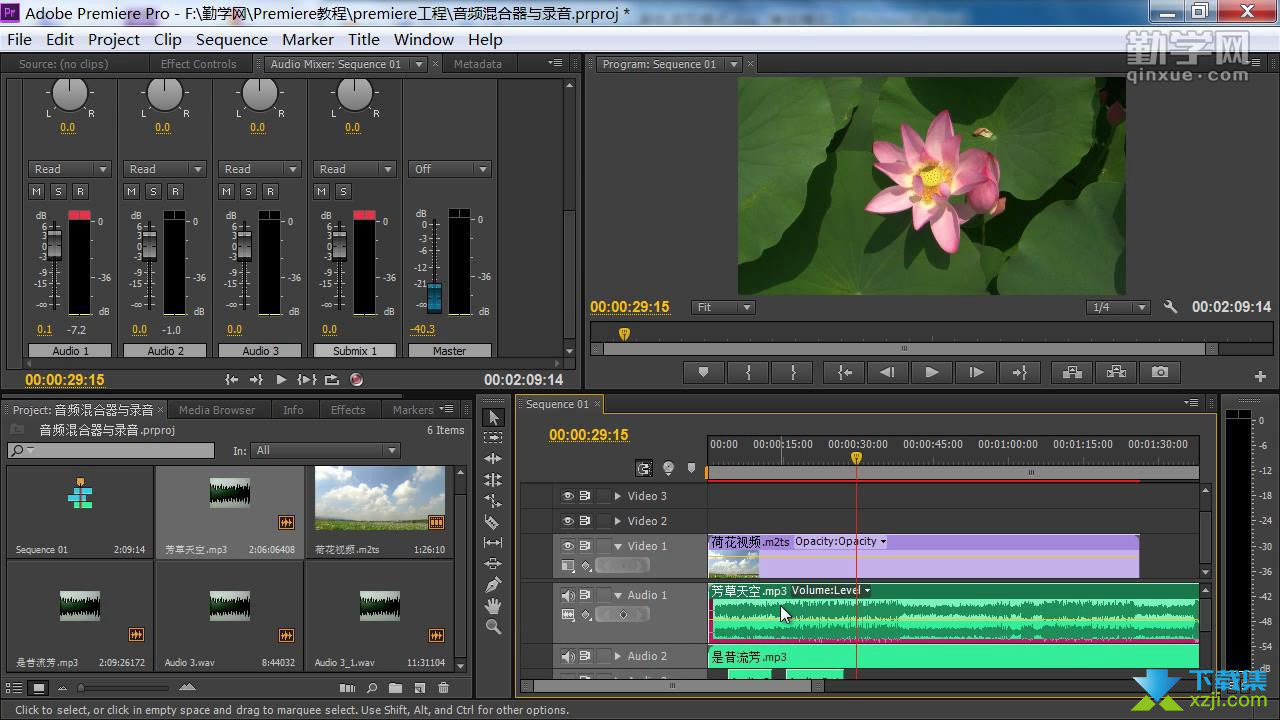Viewport: 1280px width, 720px height.
Task: Select the Hand tool
Action: (493, 606)
